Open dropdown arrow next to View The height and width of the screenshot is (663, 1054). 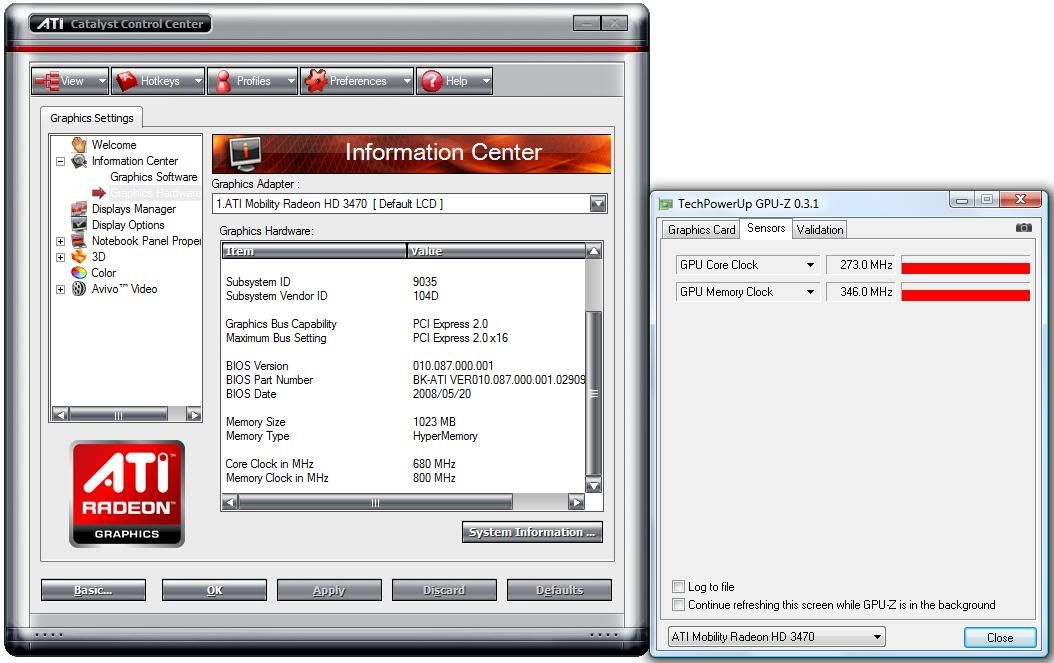(102, 81)
